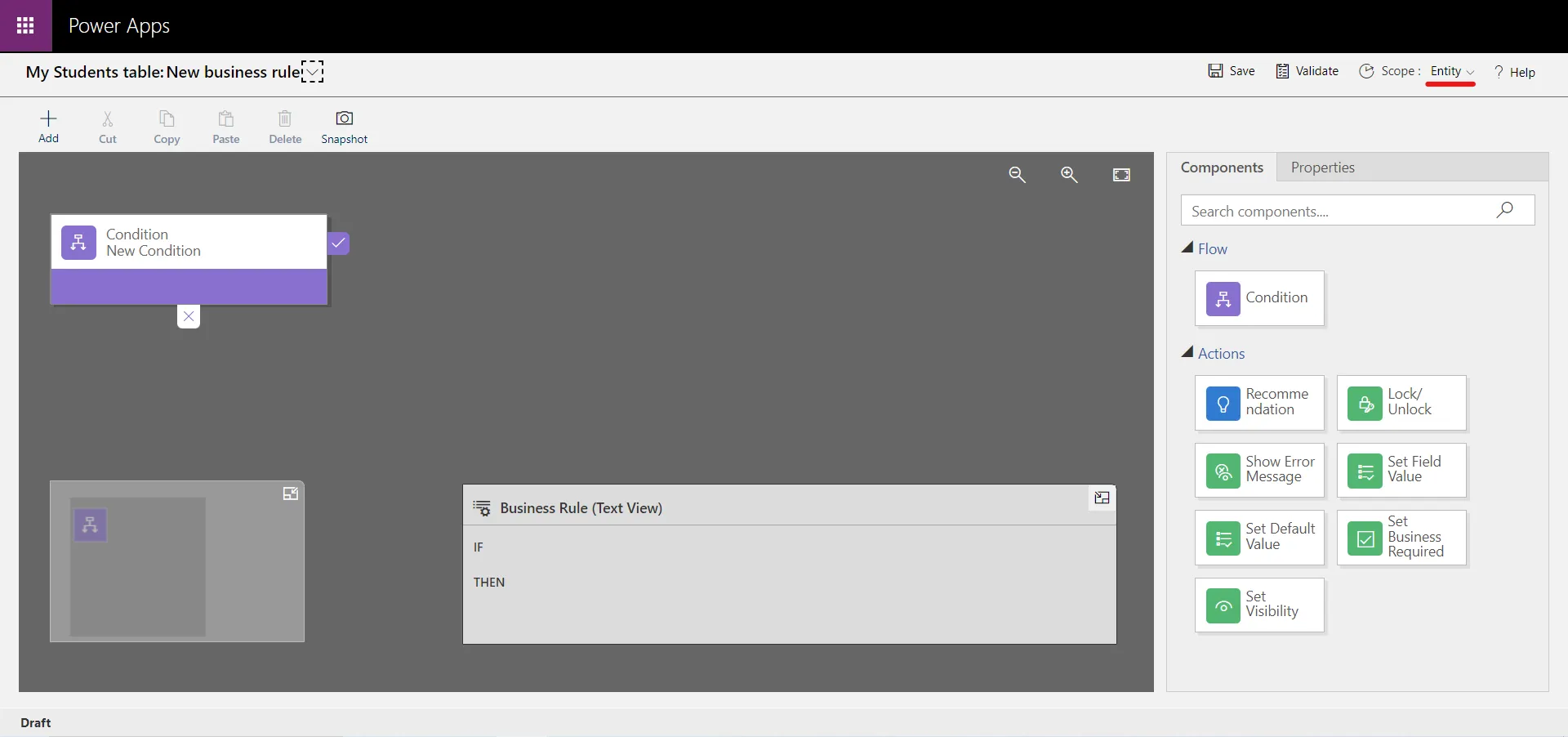Expand the business rule name chevron
The width and height of the screenshot is (1568, 737).
click(x=313, y=72)
